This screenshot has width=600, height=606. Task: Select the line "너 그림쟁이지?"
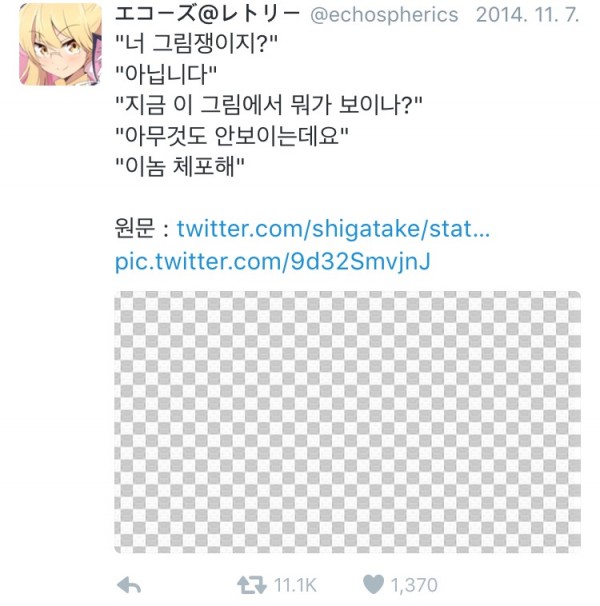point(197,43)
